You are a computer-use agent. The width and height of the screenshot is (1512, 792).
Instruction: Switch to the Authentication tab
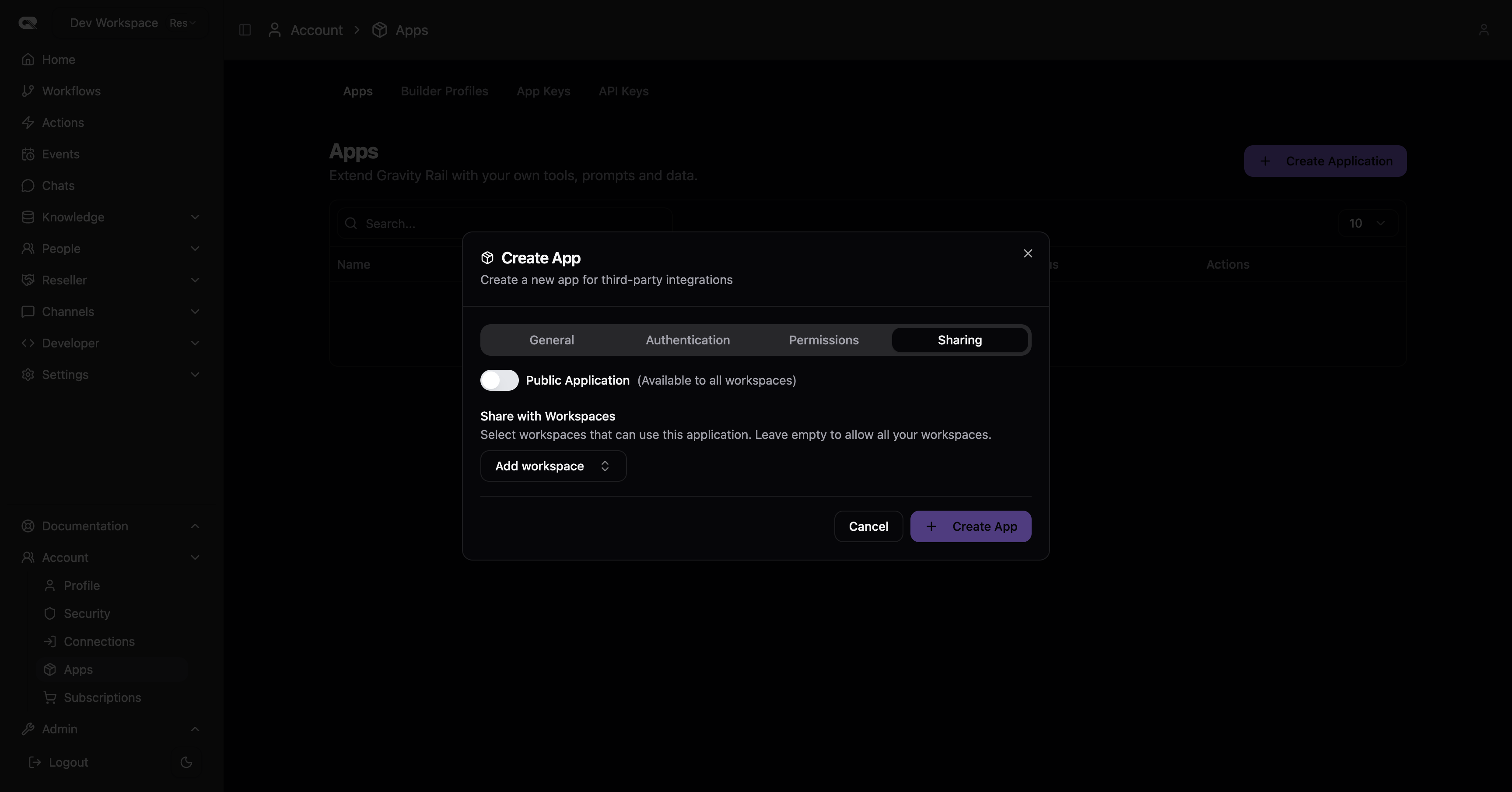point(688,340)
